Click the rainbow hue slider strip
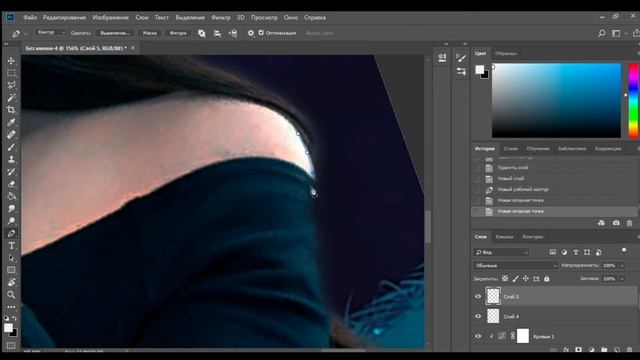The height and width of the screenshot is (360, 640). 633,100
